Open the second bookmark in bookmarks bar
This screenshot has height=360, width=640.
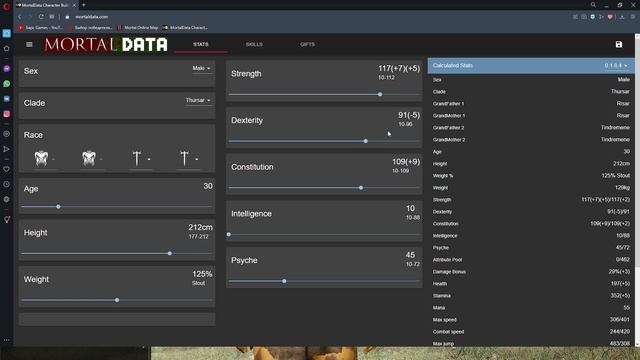click(x=90, y=28)
